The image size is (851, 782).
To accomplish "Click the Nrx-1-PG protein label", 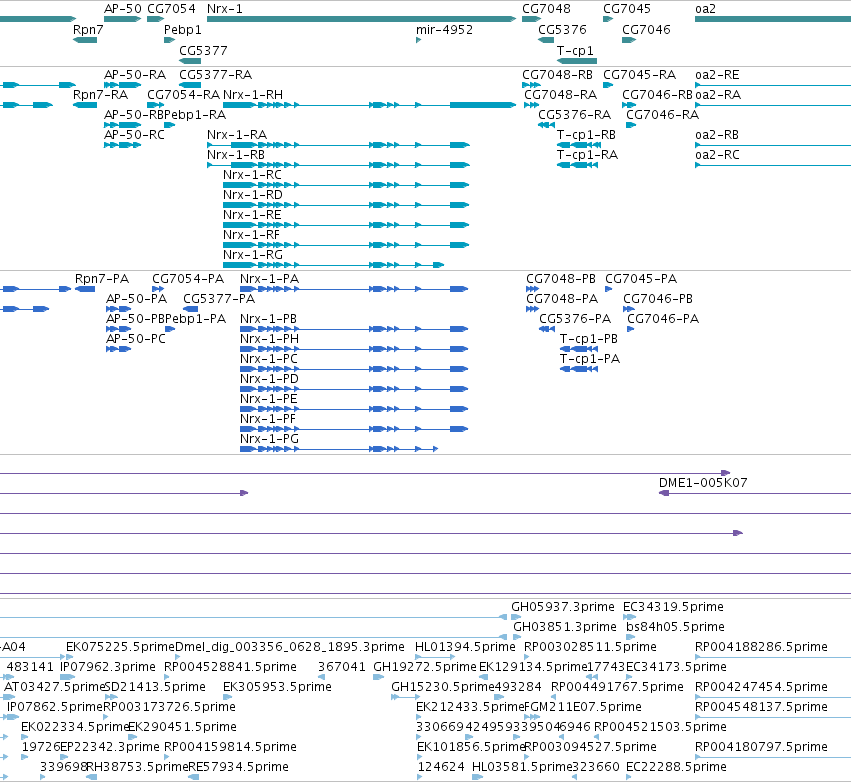I will click(269, 439).
